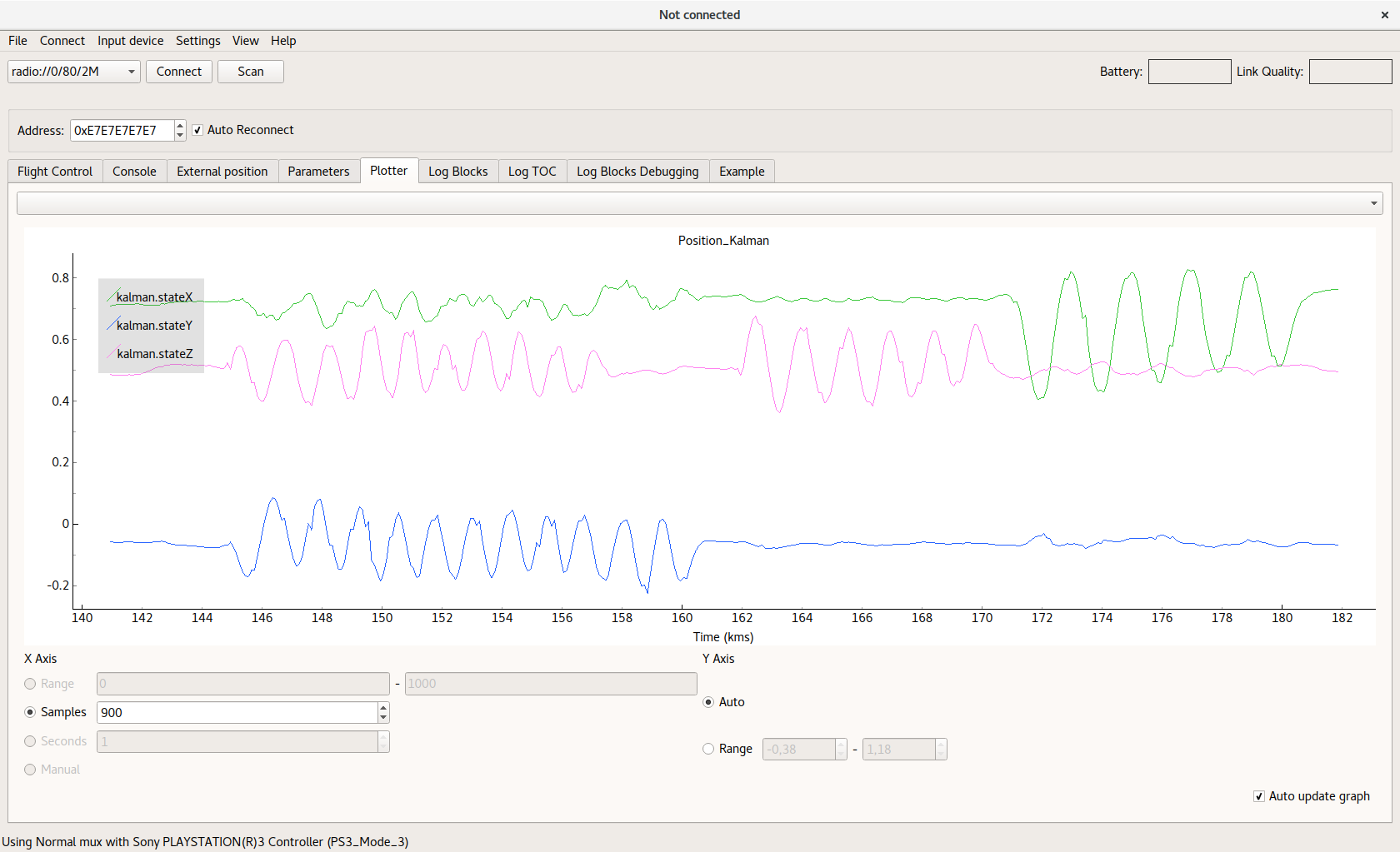Select the Y Axis Range radio button

(708, 749)
